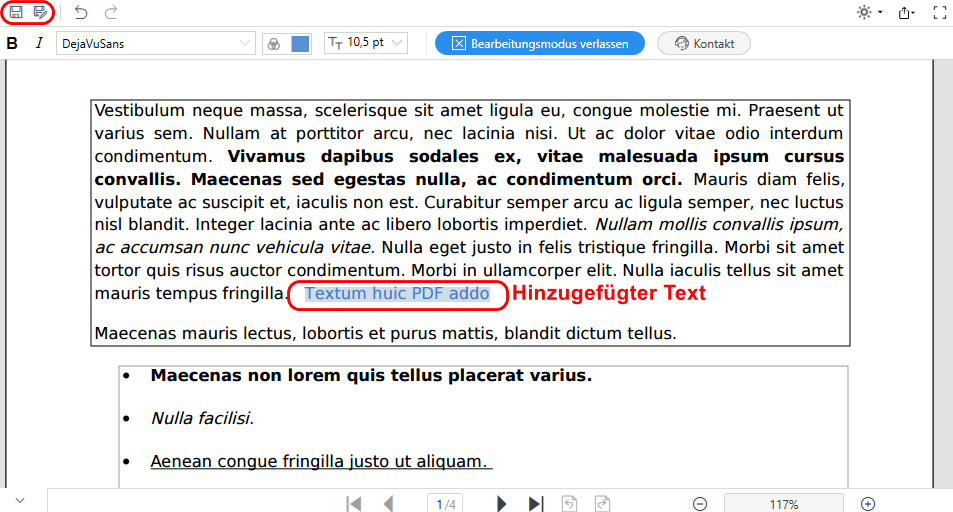The image size is (953, 512).
Task: Open the share export menu
Action: pos(906,13)
